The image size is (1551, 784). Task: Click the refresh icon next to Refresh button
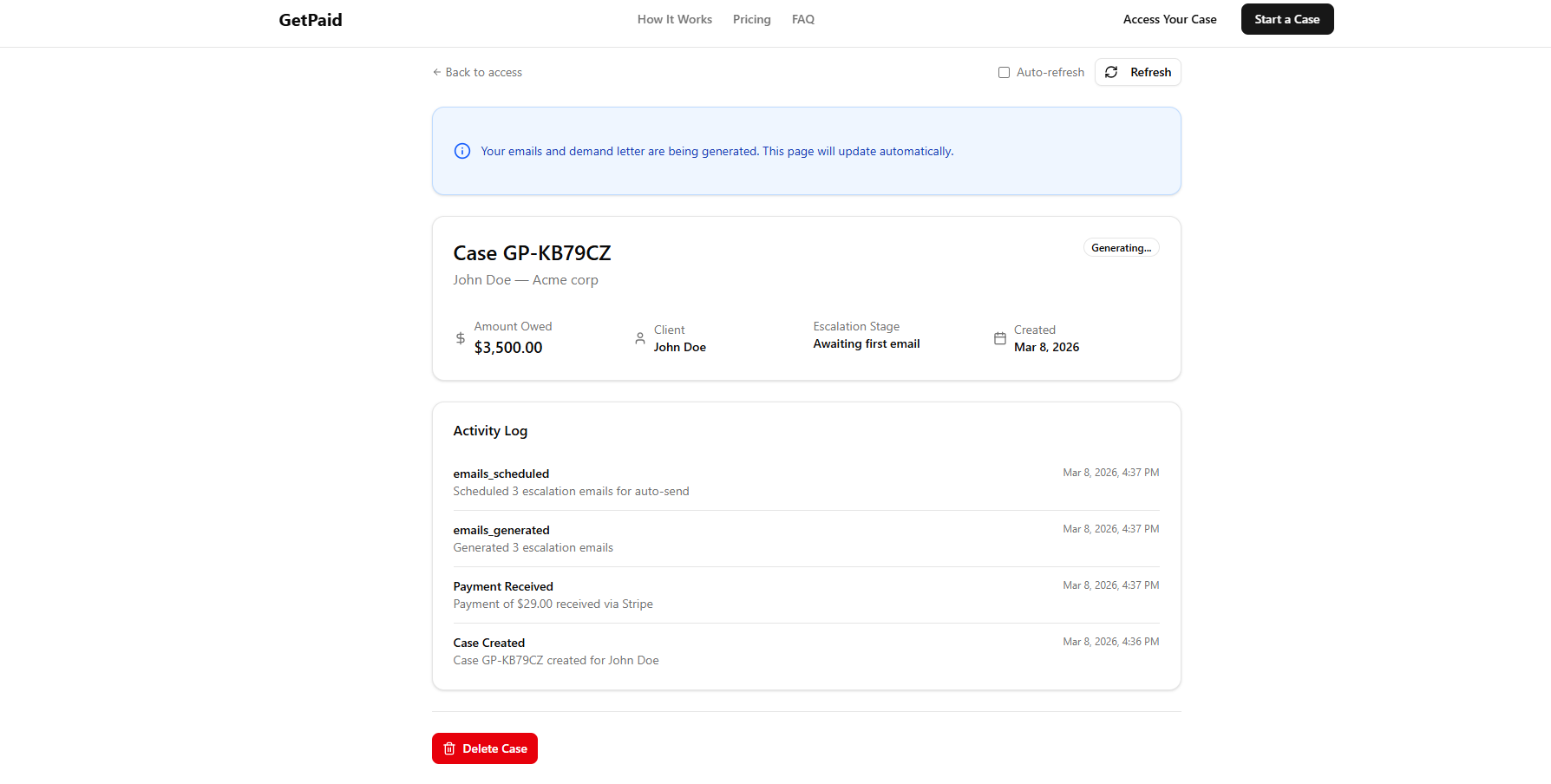tap(1111, 72)
